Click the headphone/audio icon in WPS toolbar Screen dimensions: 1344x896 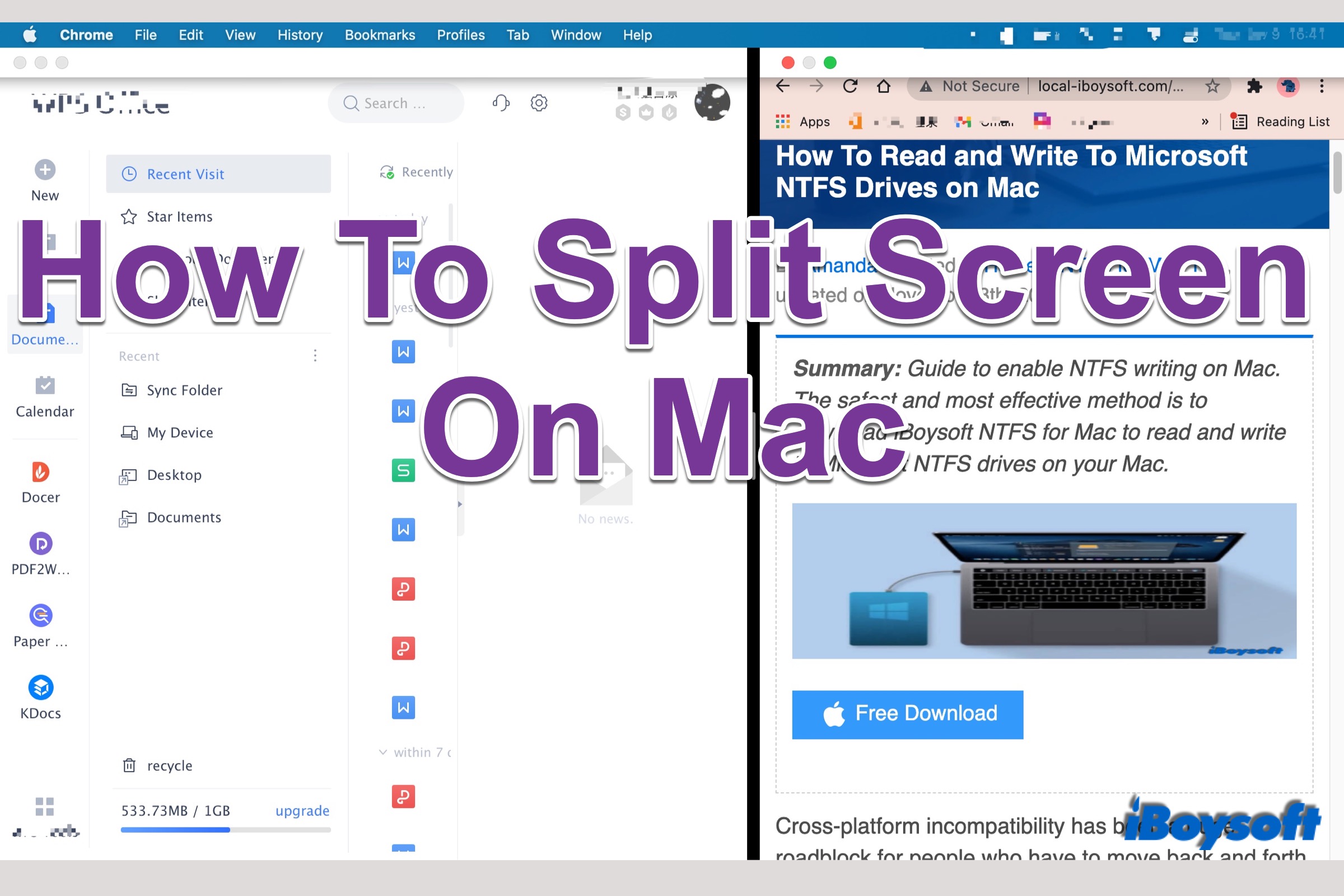[500, 103]
